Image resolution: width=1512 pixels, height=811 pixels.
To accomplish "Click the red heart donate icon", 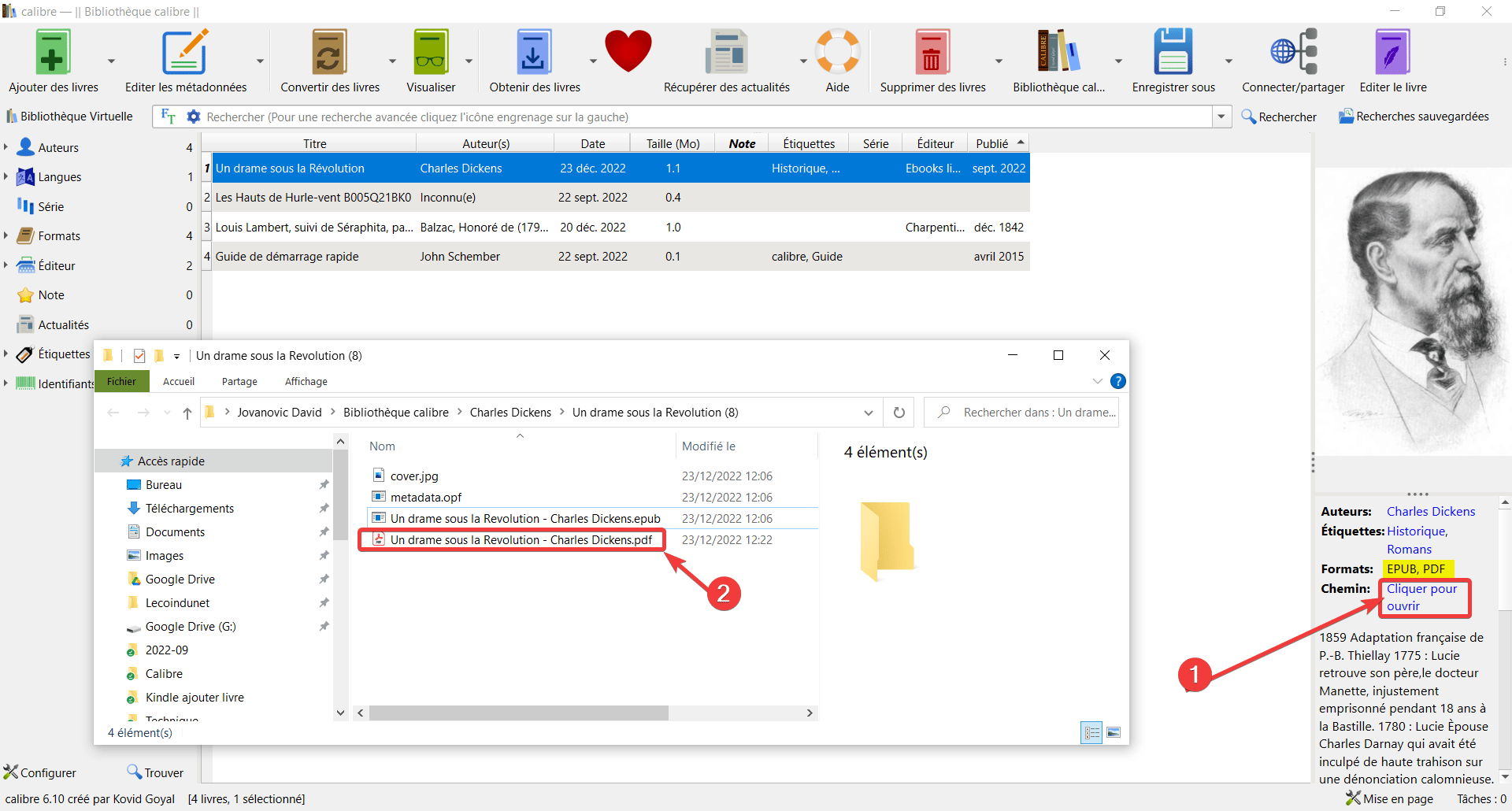I will click(628, 51).
